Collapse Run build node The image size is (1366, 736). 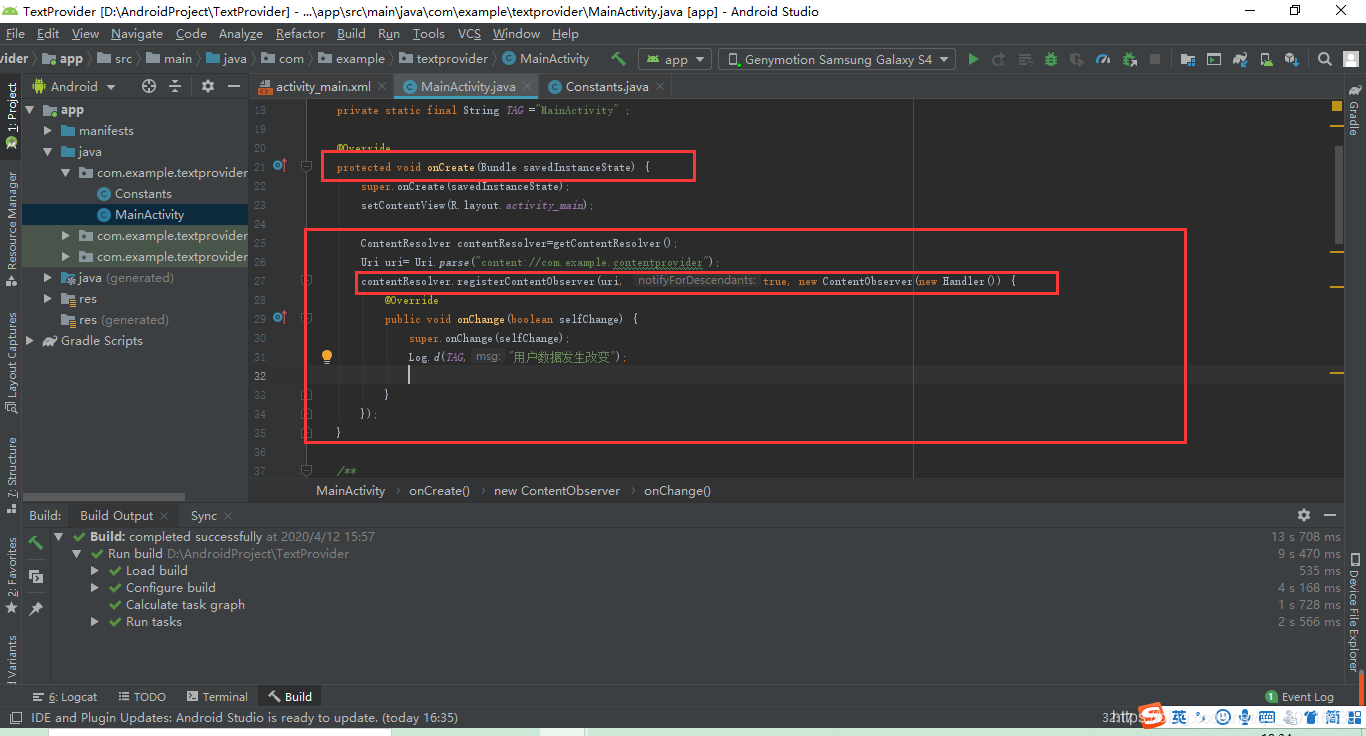click(77, 554)
